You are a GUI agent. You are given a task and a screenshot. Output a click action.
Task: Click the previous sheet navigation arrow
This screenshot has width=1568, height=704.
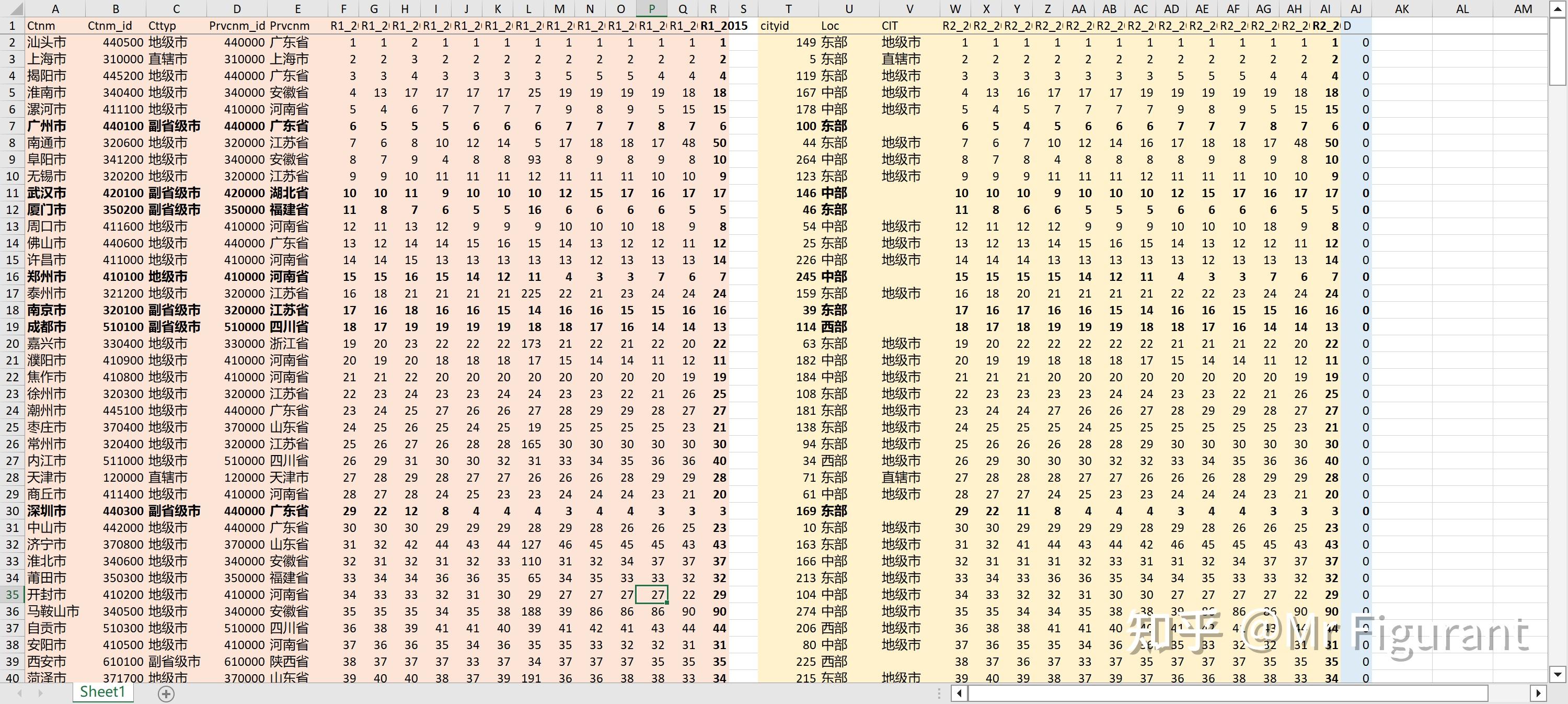point(20,693)
